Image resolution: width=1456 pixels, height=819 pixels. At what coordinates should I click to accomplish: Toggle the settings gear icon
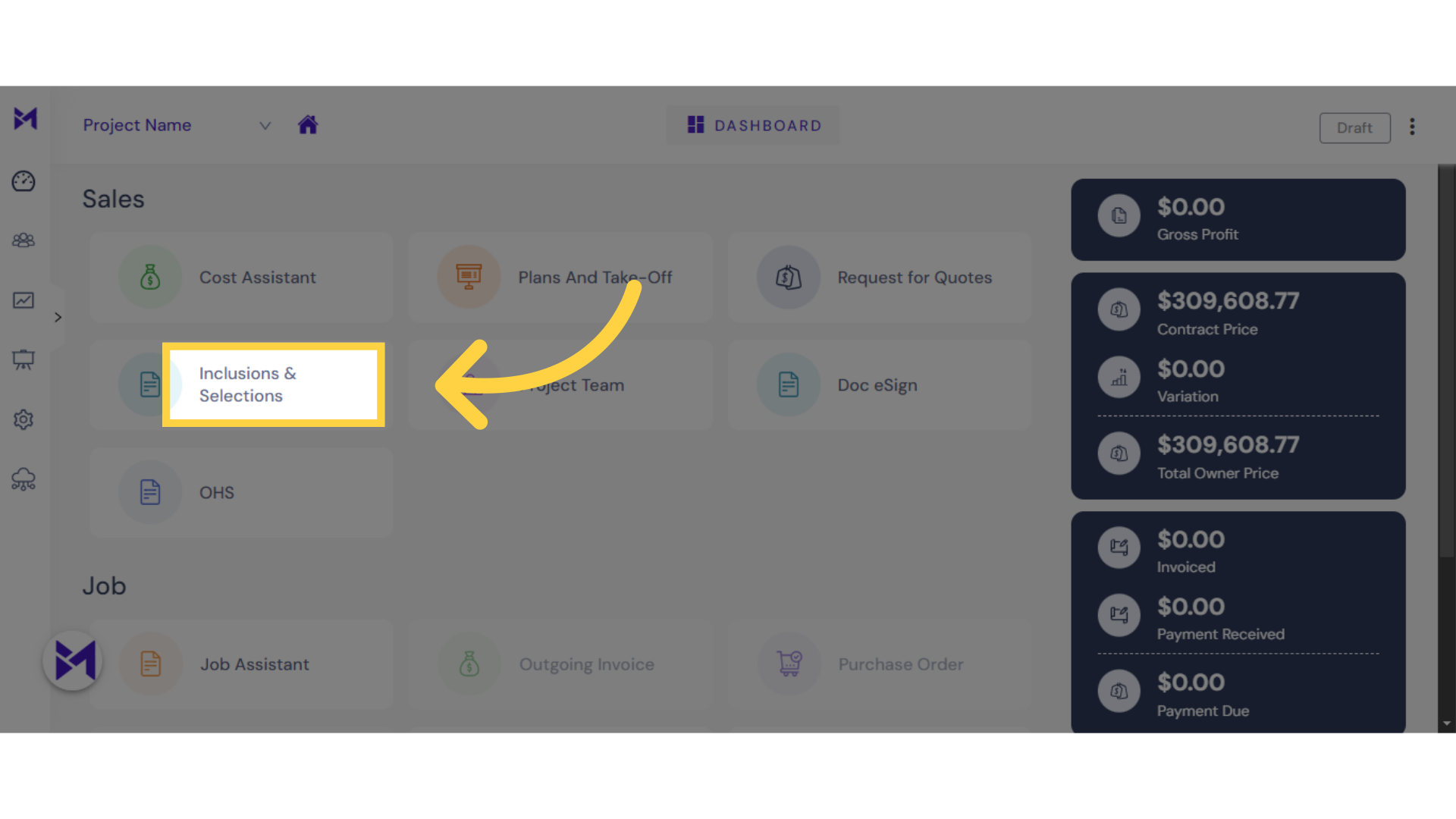[24, 419]
